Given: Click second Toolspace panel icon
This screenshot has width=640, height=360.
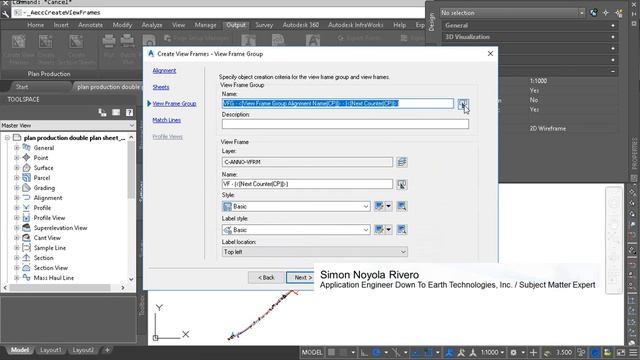Looking at the screenshot, I should 116,112.
